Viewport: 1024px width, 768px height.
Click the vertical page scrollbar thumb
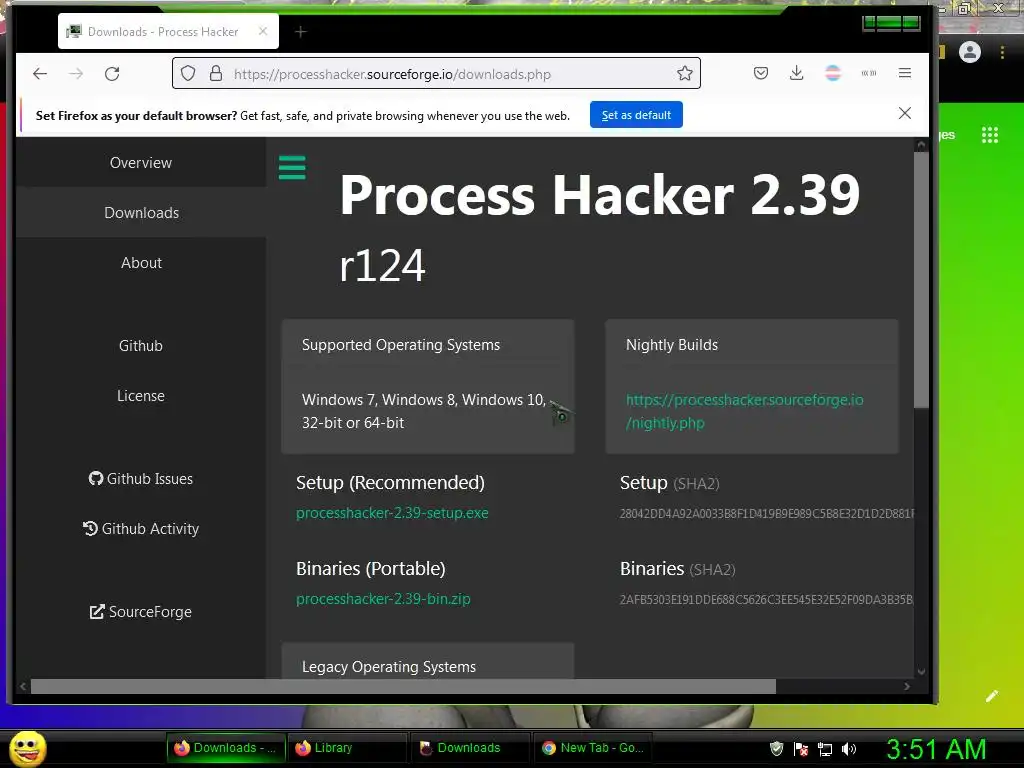tap(921, 280)
